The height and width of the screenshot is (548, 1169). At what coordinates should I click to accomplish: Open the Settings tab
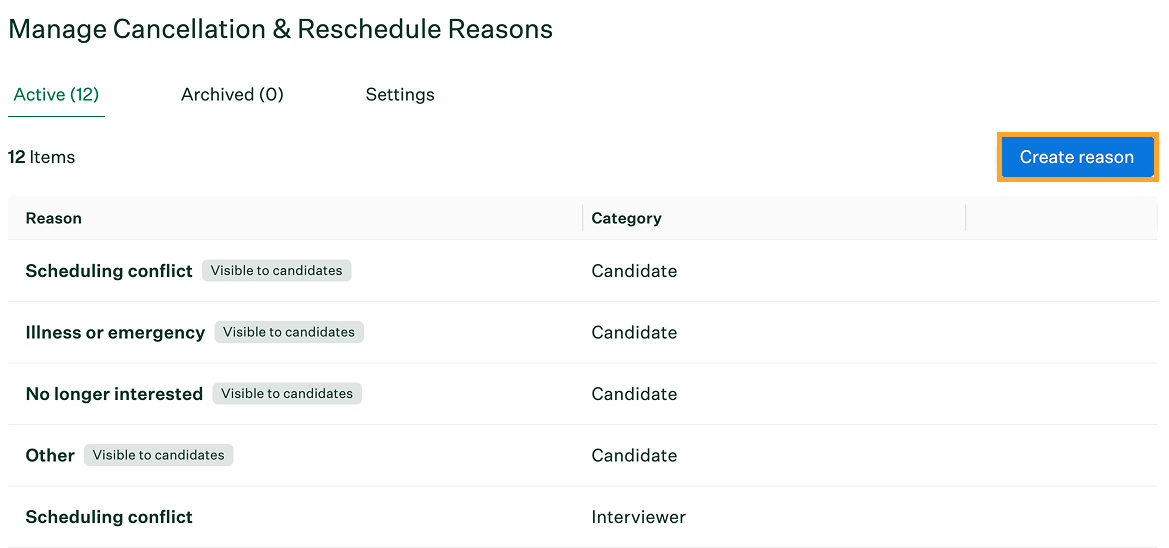click(x=400, y=95)
